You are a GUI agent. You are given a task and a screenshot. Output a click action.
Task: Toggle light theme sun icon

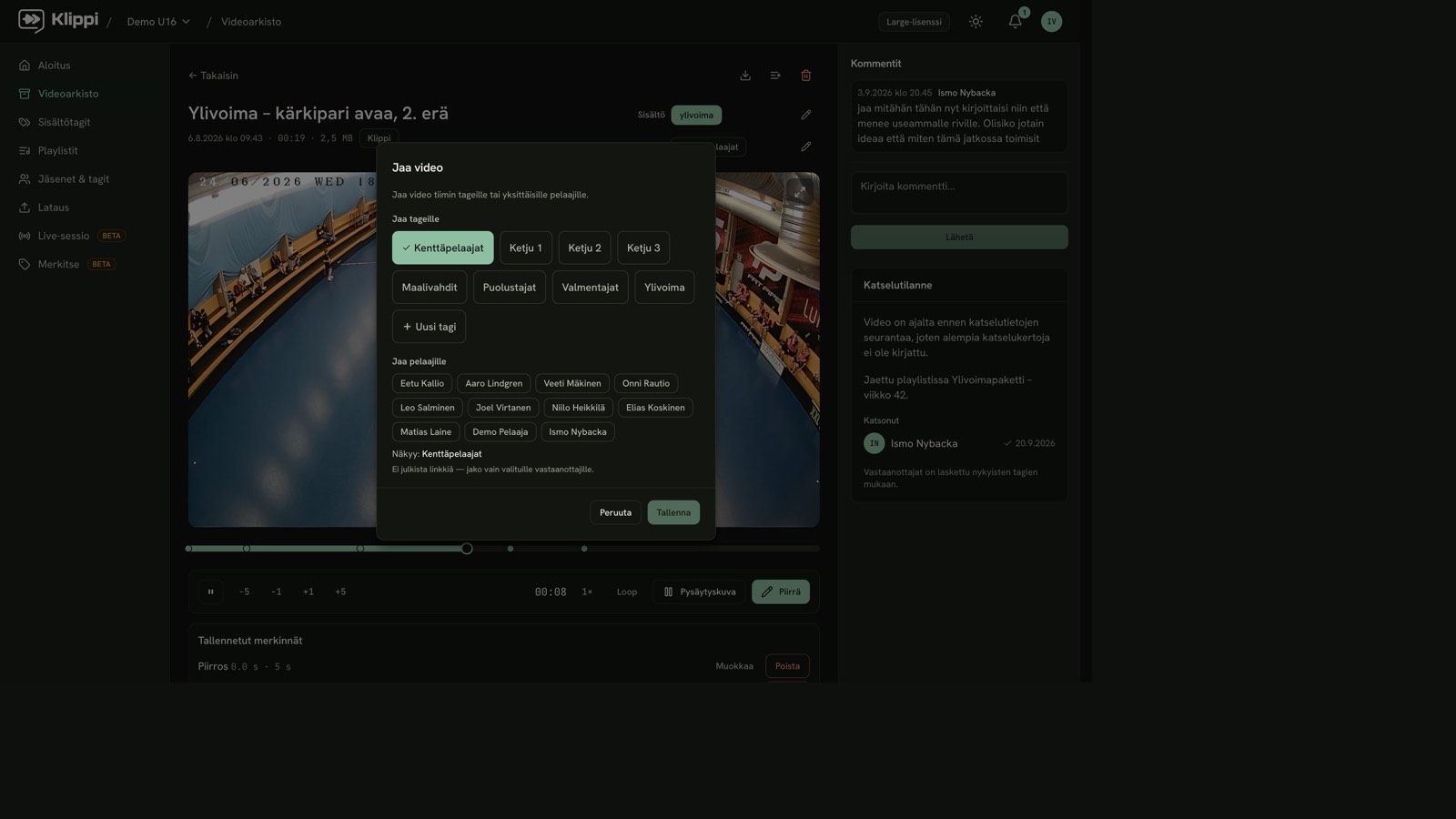976,22
